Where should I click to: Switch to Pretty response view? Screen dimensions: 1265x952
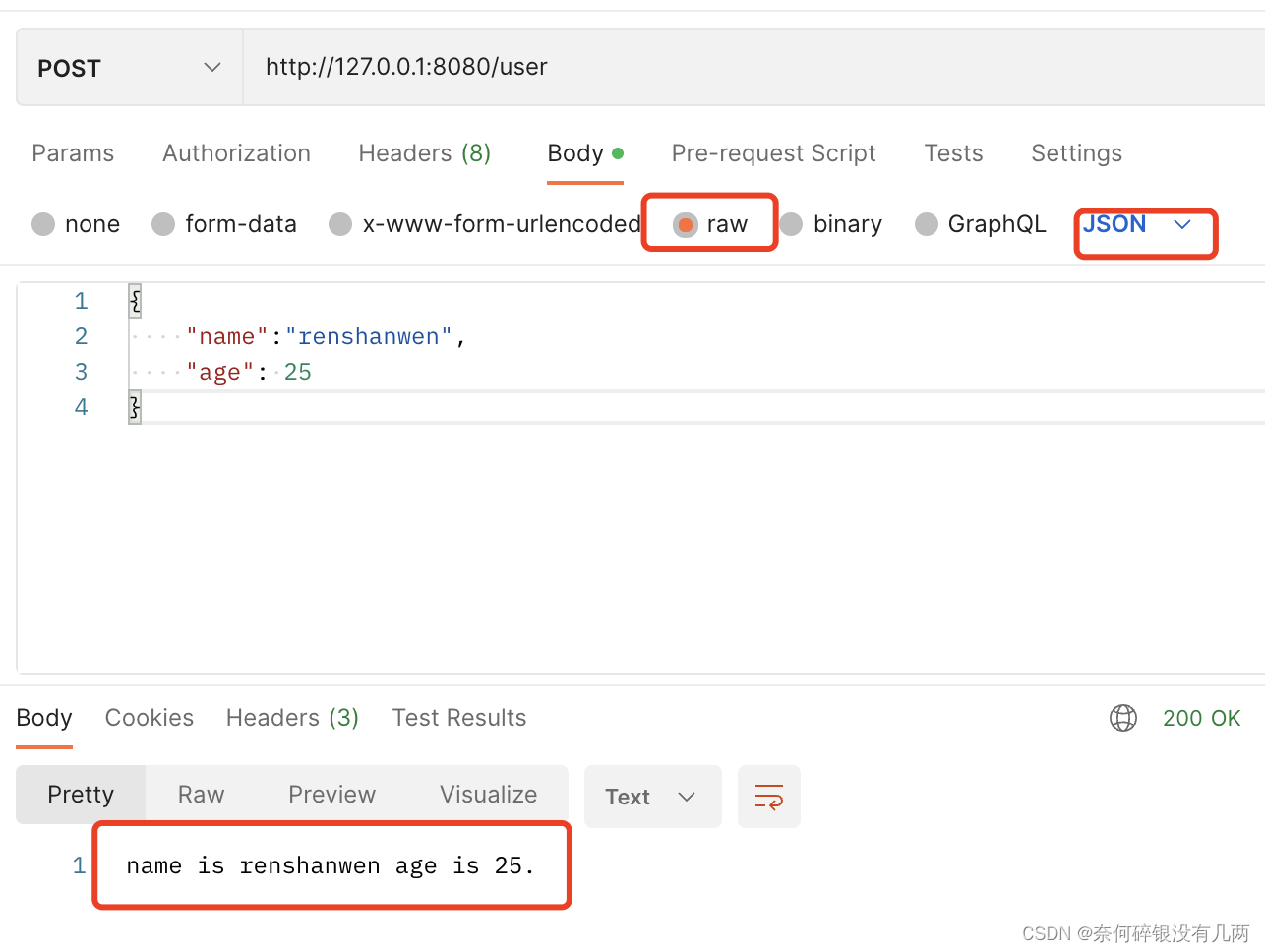point(81,795)
